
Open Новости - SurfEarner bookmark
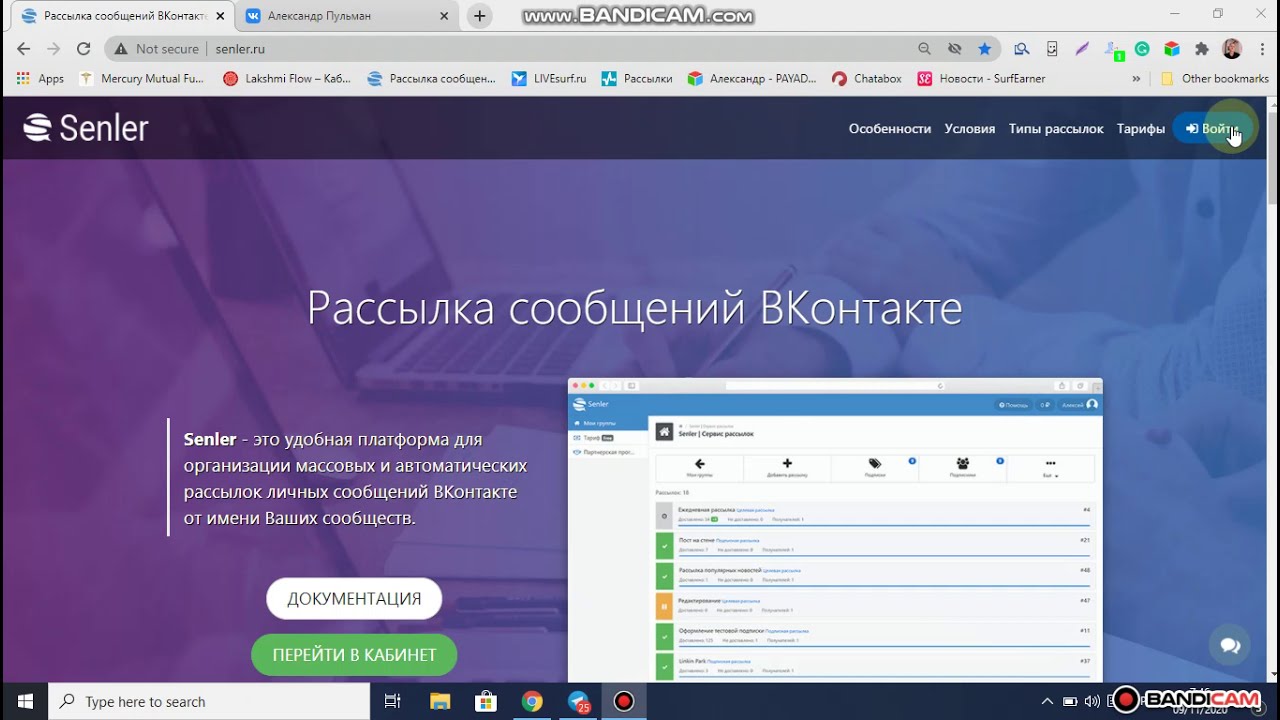(x=982, y=78)
